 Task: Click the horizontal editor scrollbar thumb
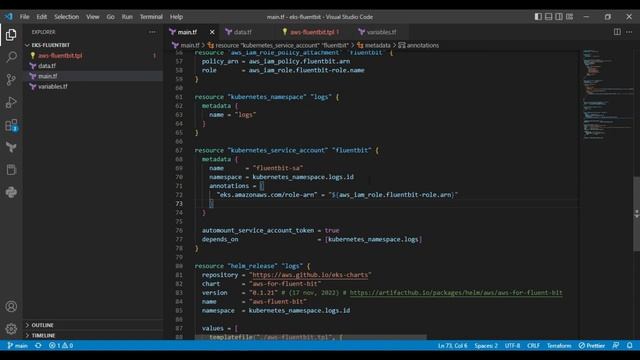click(x=310, y=338)
